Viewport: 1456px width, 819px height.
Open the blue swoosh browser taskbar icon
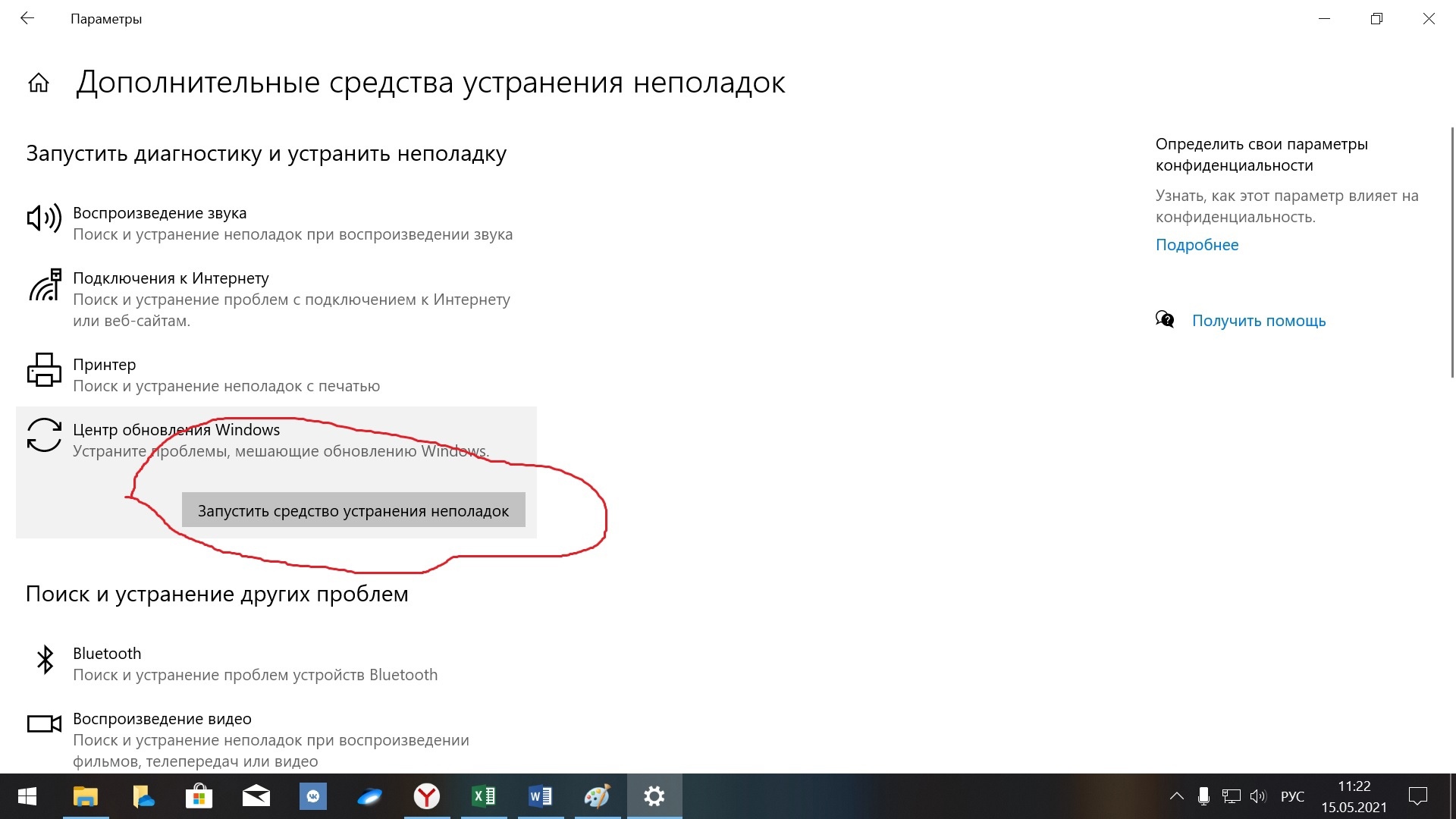(x=370, y=796)
